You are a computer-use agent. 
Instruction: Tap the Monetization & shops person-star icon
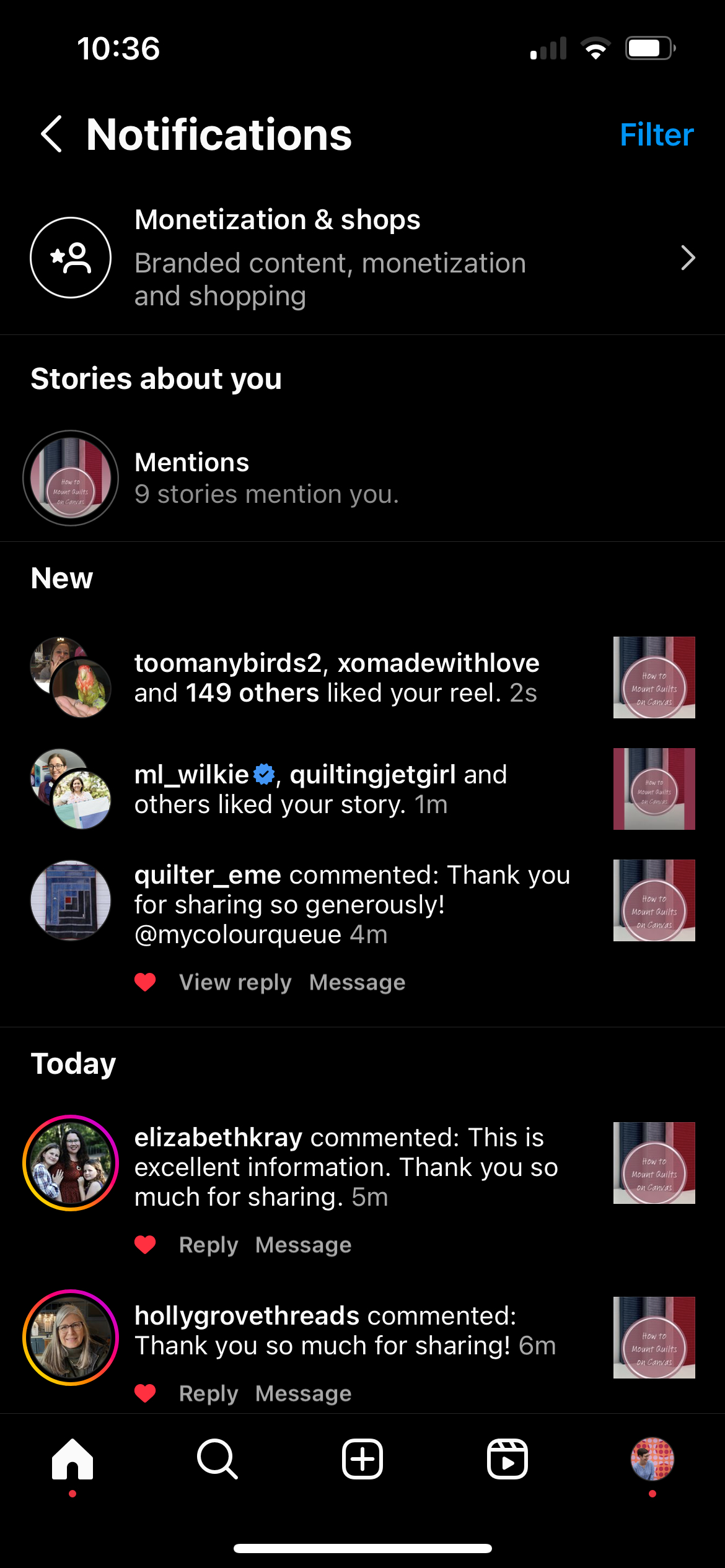pyautogui.click(x=71, y=258)
